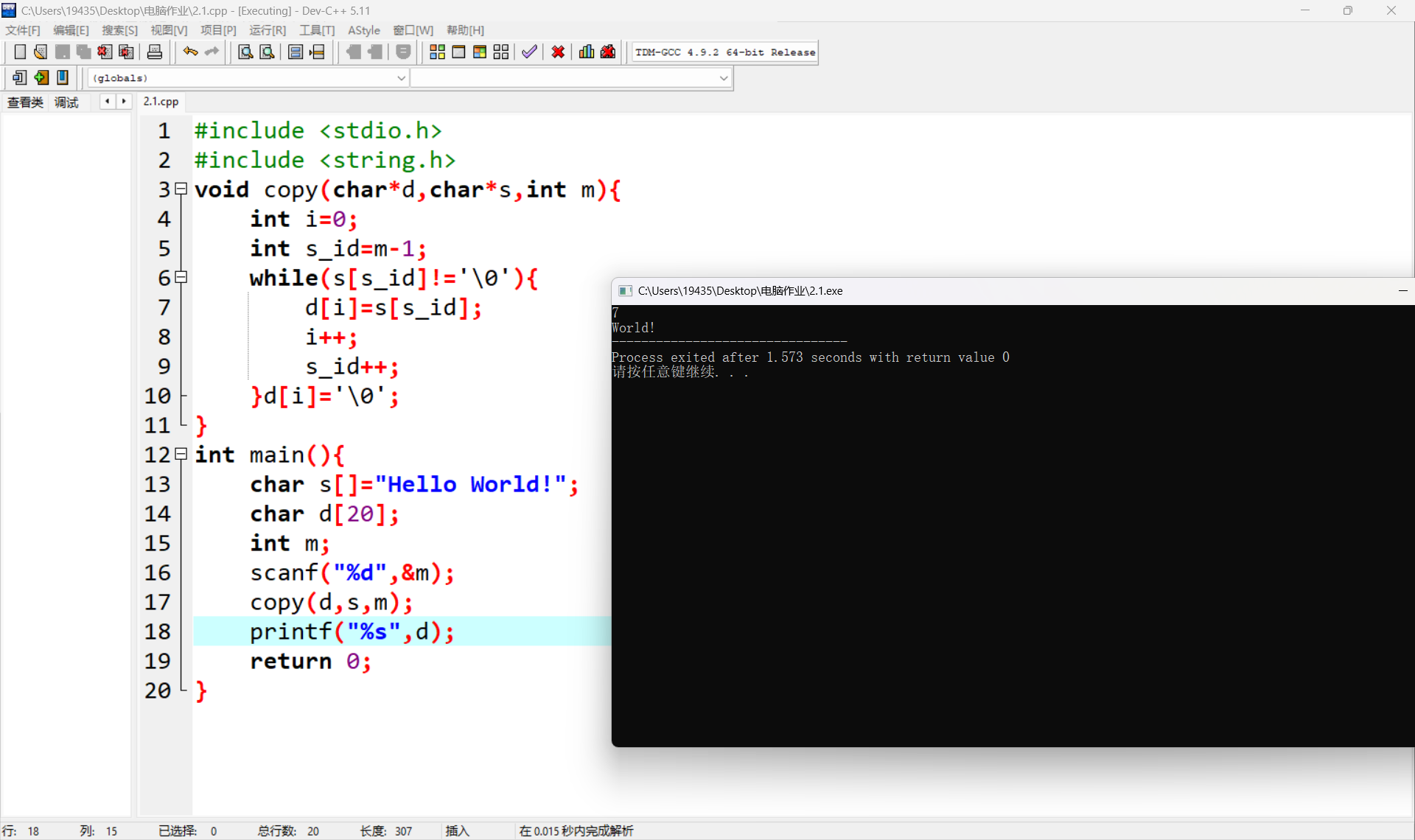
Task: Click the right tab scroll arrow
Action: click(124, 102)
